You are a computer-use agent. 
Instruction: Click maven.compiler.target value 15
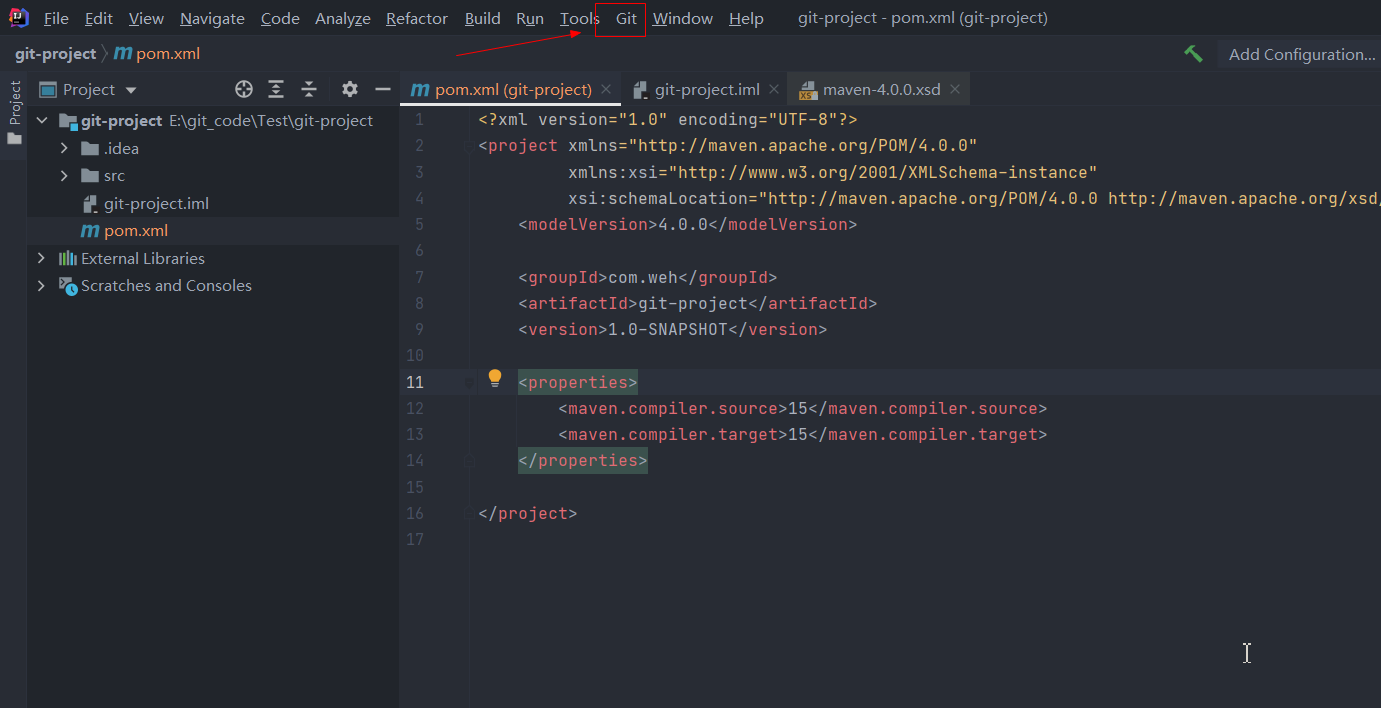798,434
